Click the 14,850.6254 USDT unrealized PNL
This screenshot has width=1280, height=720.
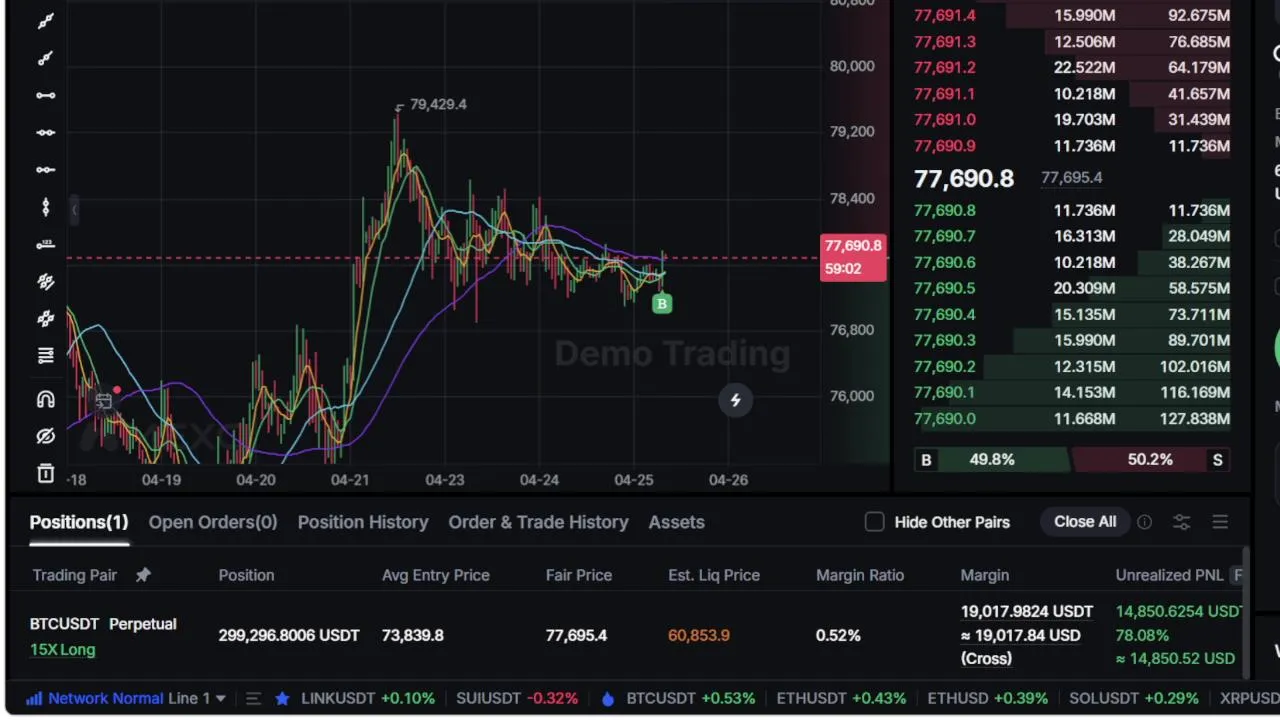click(1178, 612)
